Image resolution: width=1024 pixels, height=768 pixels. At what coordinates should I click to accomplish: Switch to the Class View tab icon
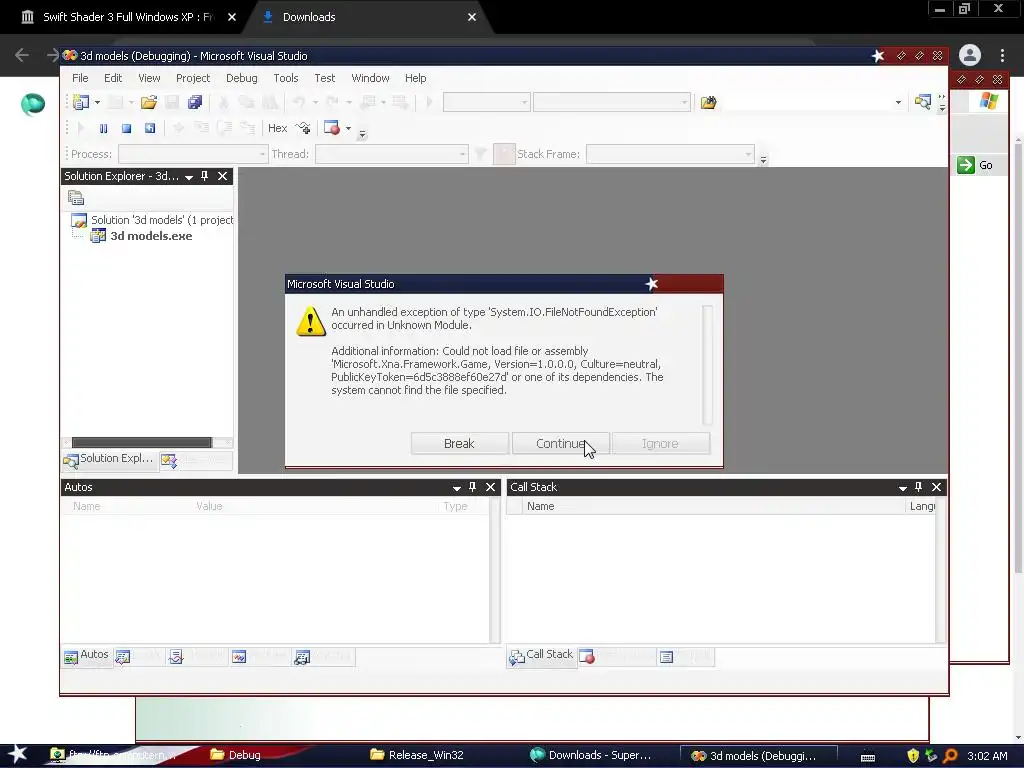point(169,461)
